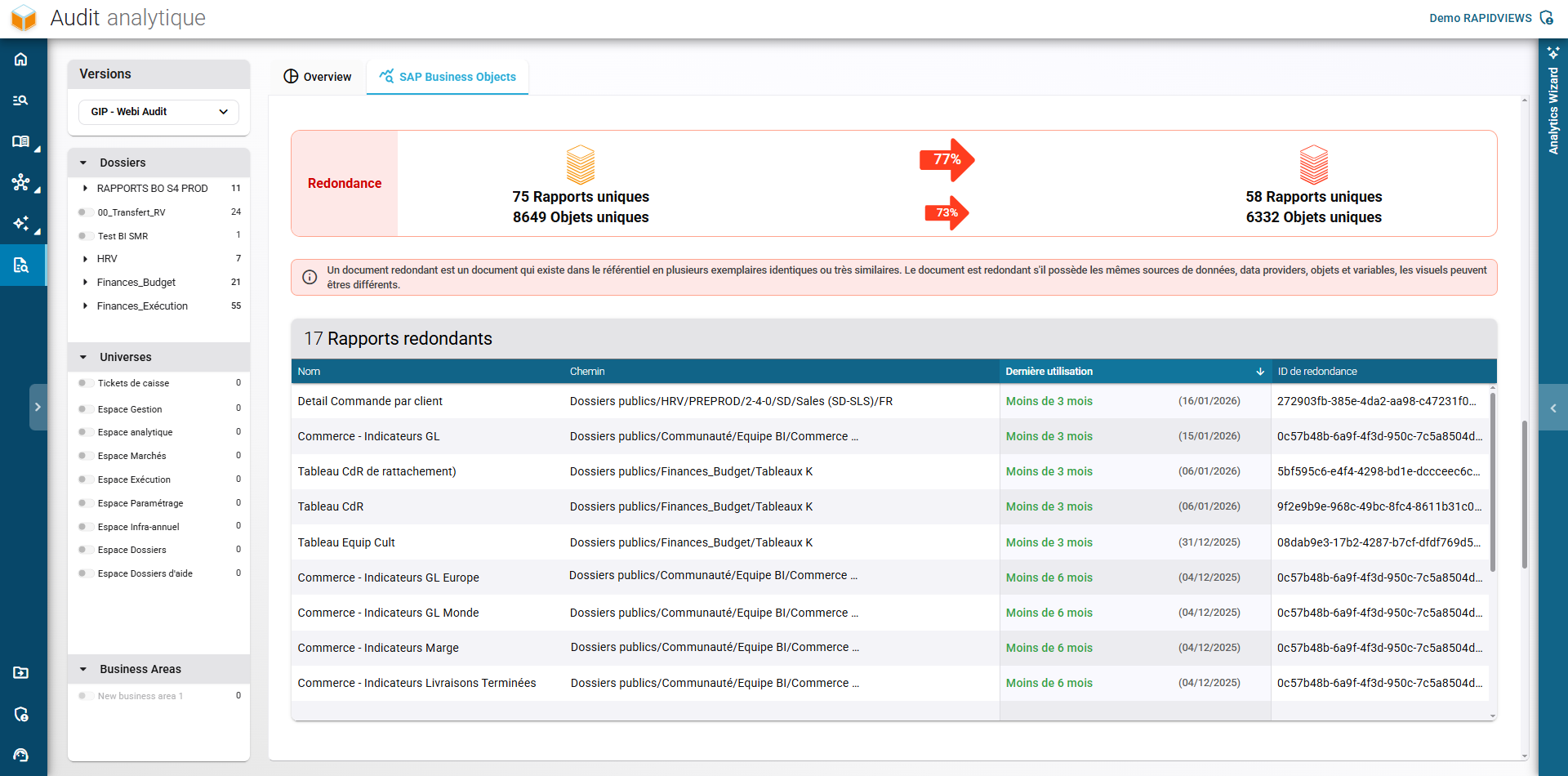Expand the RAPPORTS BO S4 PROD folder
The image size is (1568, 776).
86,188
